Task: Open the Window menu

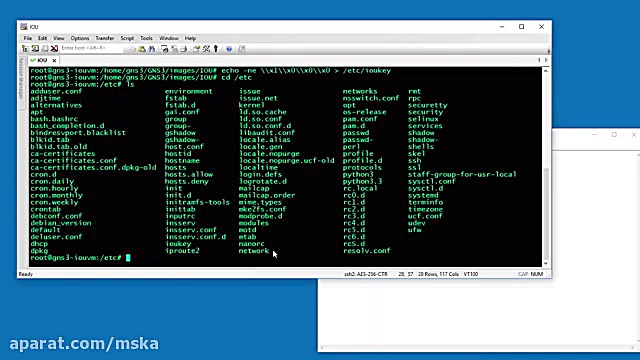Action: pos(169,38)
